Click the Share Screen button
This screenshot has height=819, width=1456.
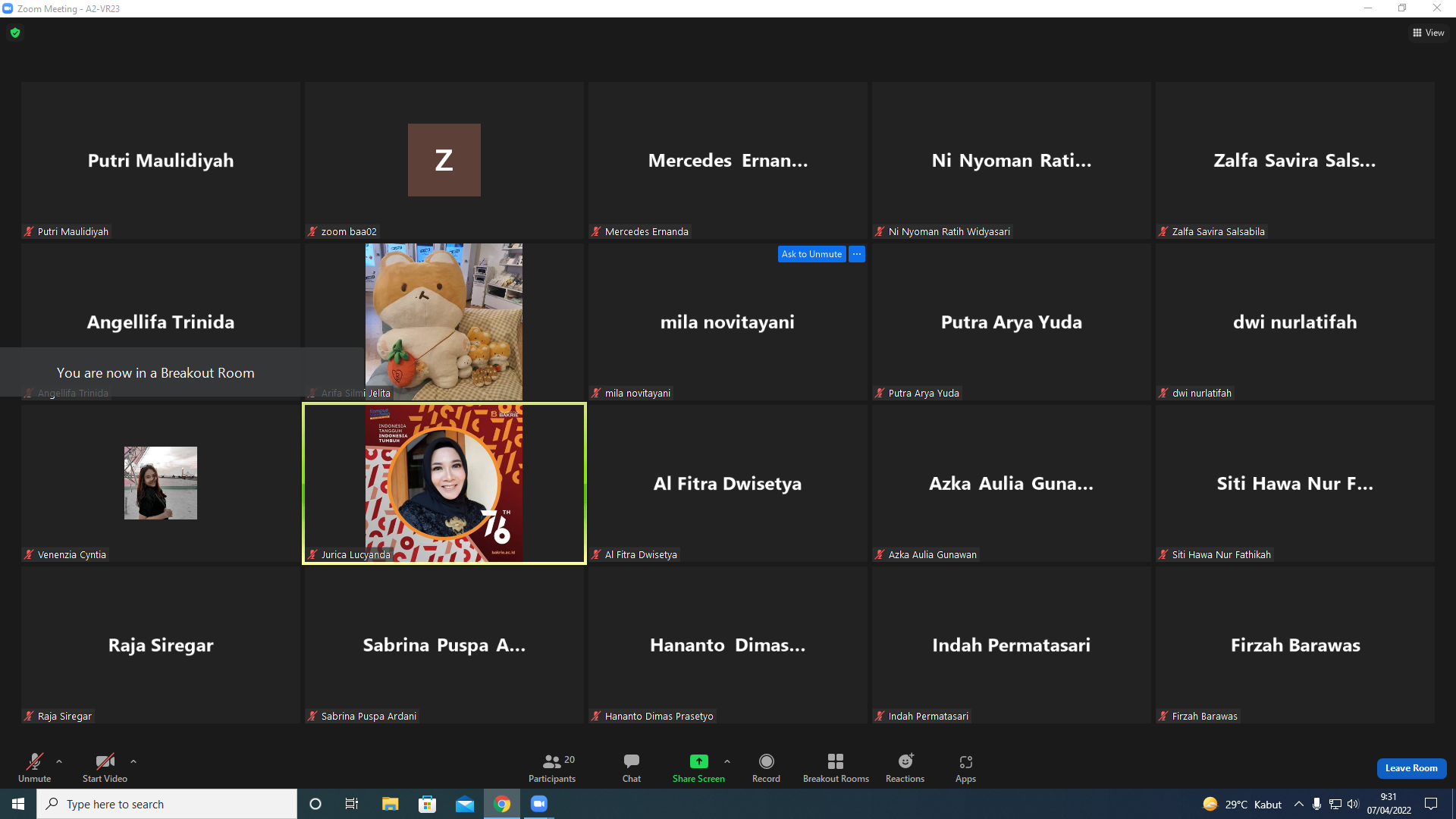click(698, 767)
